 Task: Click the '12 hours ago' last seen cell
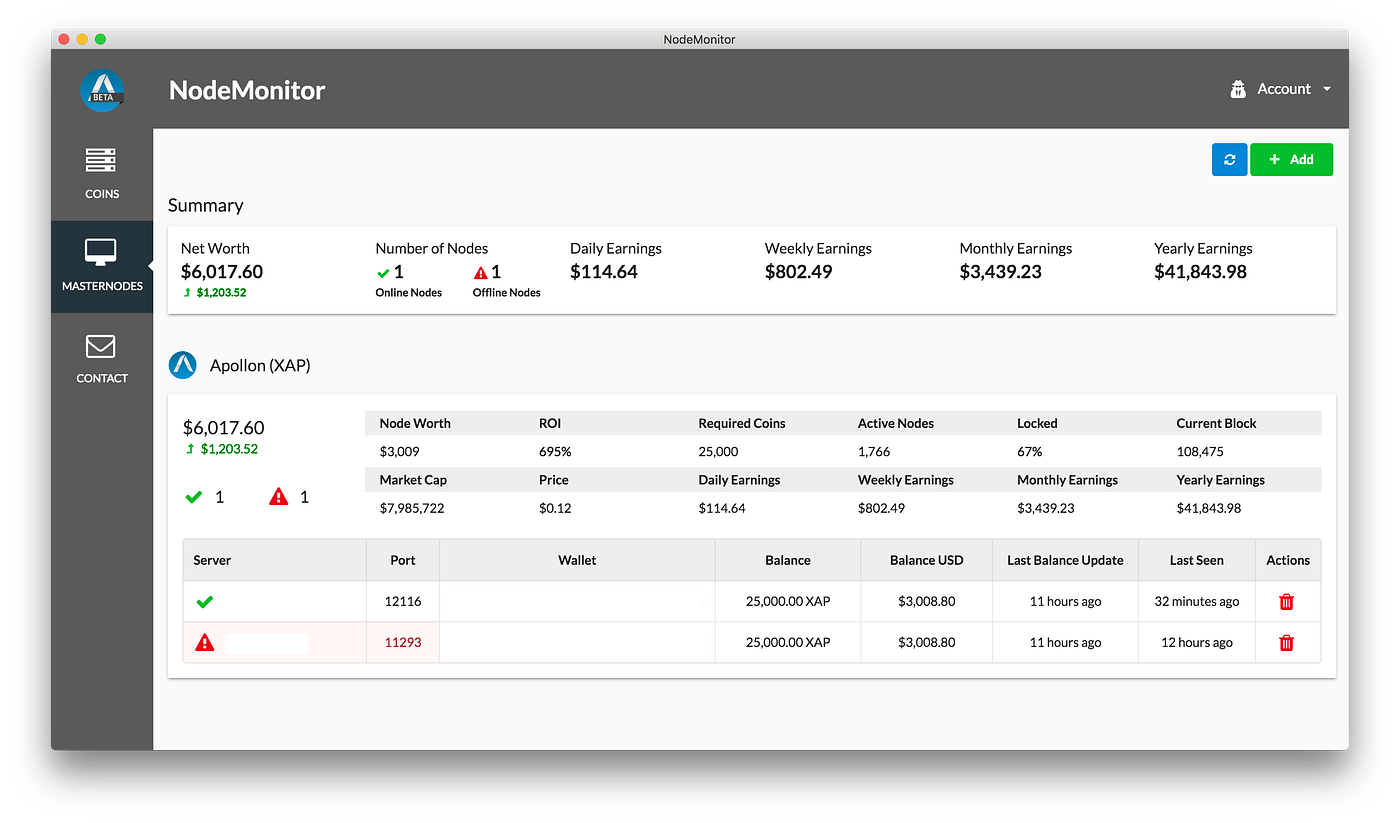[1197, 642]
